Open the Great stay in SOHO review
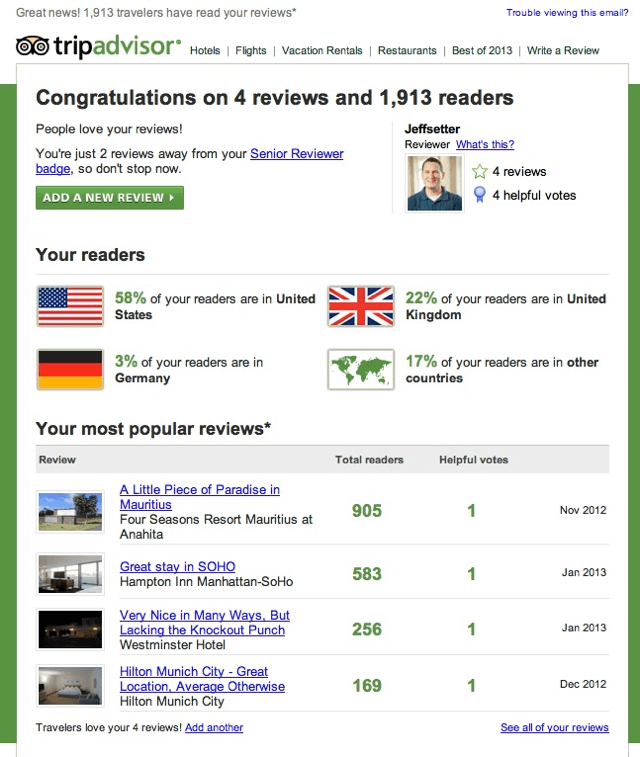This screenshot has width=640, height=757. 177,566
